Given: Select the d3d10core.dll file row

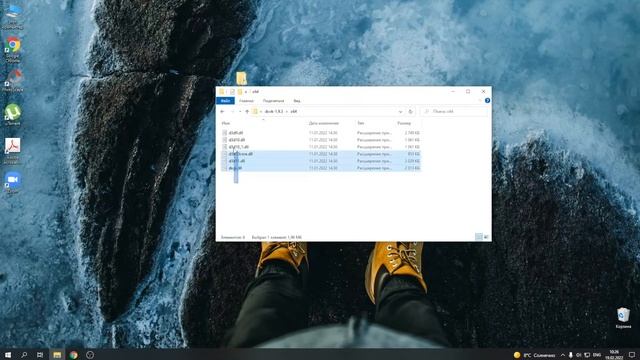Looking at the screenshot, I should (x=321, y=154).
